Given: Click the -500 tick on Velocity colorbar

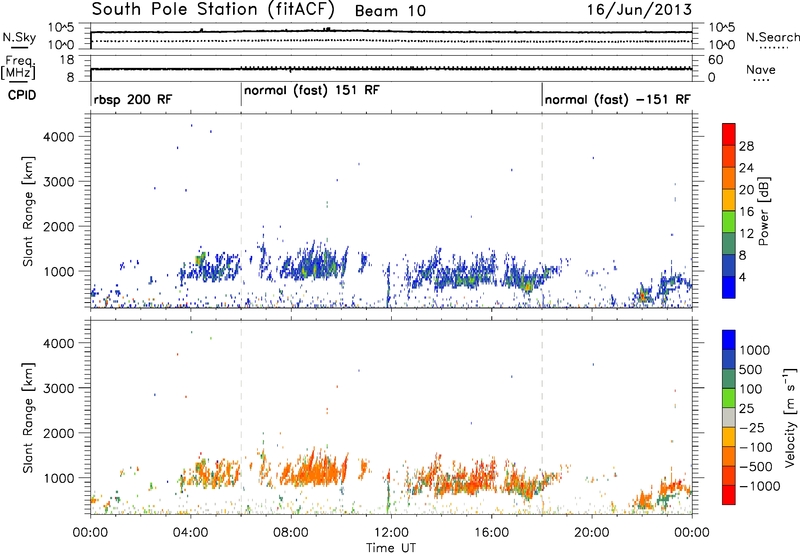Looking at the screenshot, I should tap(756, 467).
